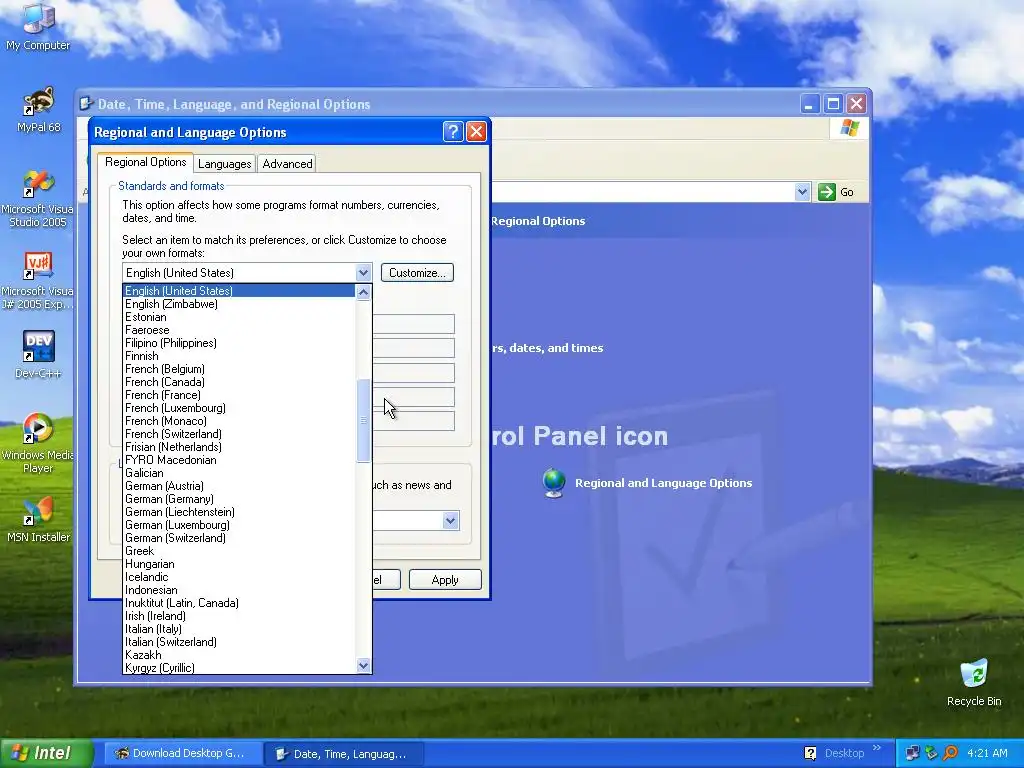Select French (Monaco) in the list

[x=239, y=421]
